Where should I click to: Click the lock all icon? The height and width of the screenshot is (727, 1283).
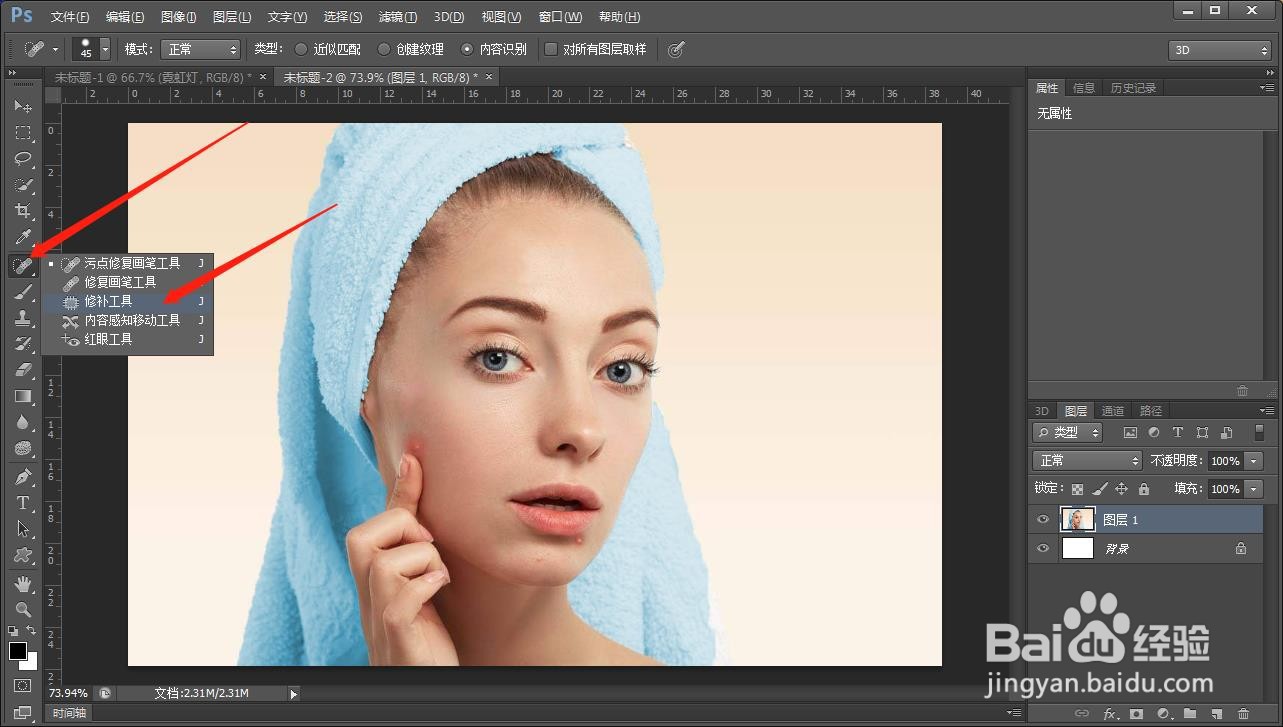coord(1143,489)
